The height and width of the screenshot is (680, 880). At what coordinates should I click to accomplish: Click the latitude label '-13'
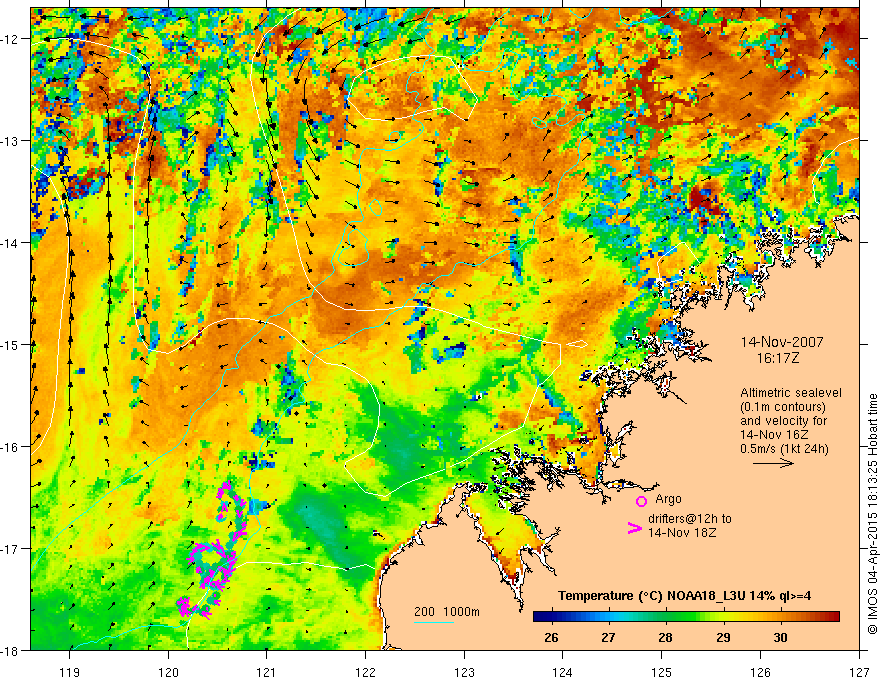pyautogui.click(x=12, y=141)
